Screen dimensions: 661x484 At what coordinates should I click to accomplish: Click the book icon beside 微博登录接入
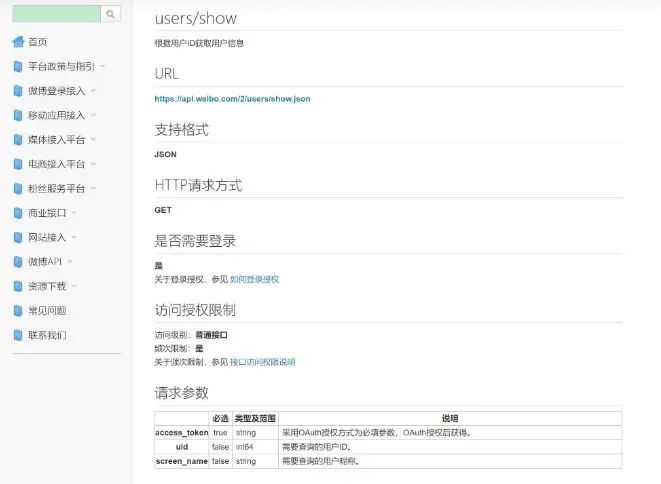click(18, 91)
